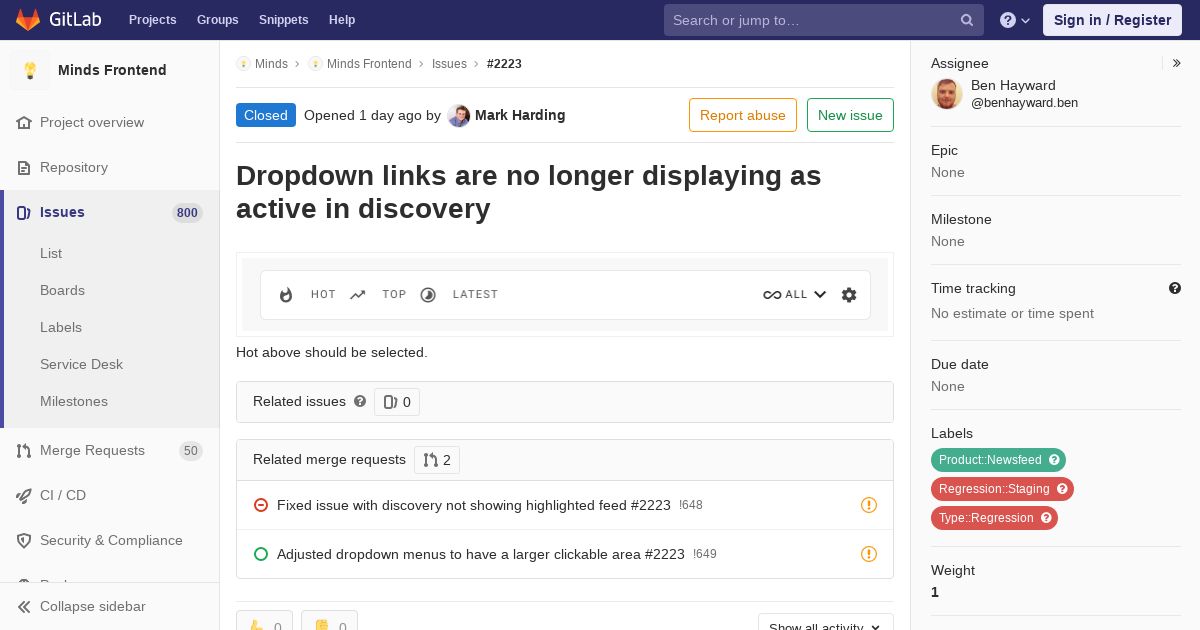The image size is (1200, 630).
Task: Go to Issues List
Action: (51, 254)
